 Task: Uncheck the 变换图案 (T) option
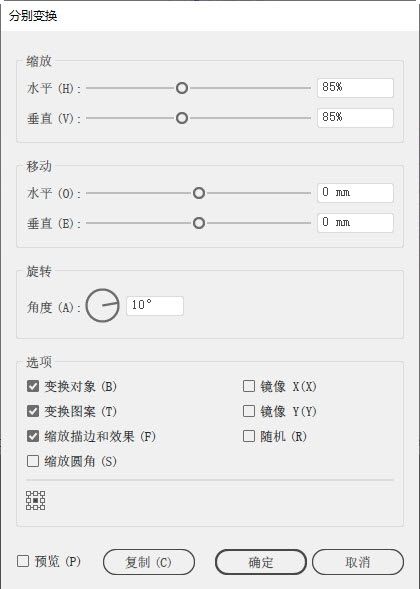[x=33, y=411]
